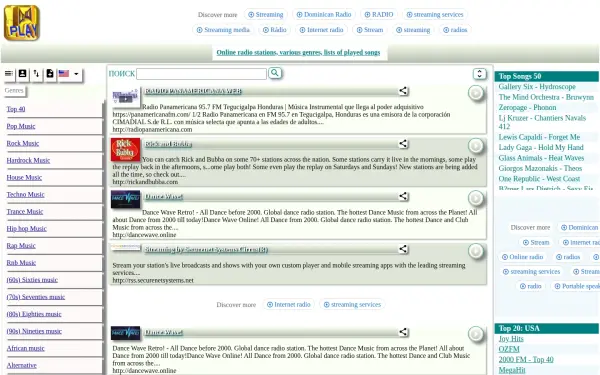Screen dimensions: 600x375
Task: Select the (60s) Sixties music genre
Action: (x=32, y=280)
